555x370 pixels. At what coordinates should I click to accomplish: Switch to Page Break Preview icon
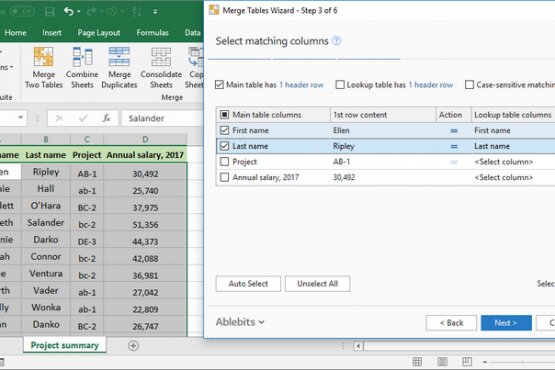coord(467,362)
